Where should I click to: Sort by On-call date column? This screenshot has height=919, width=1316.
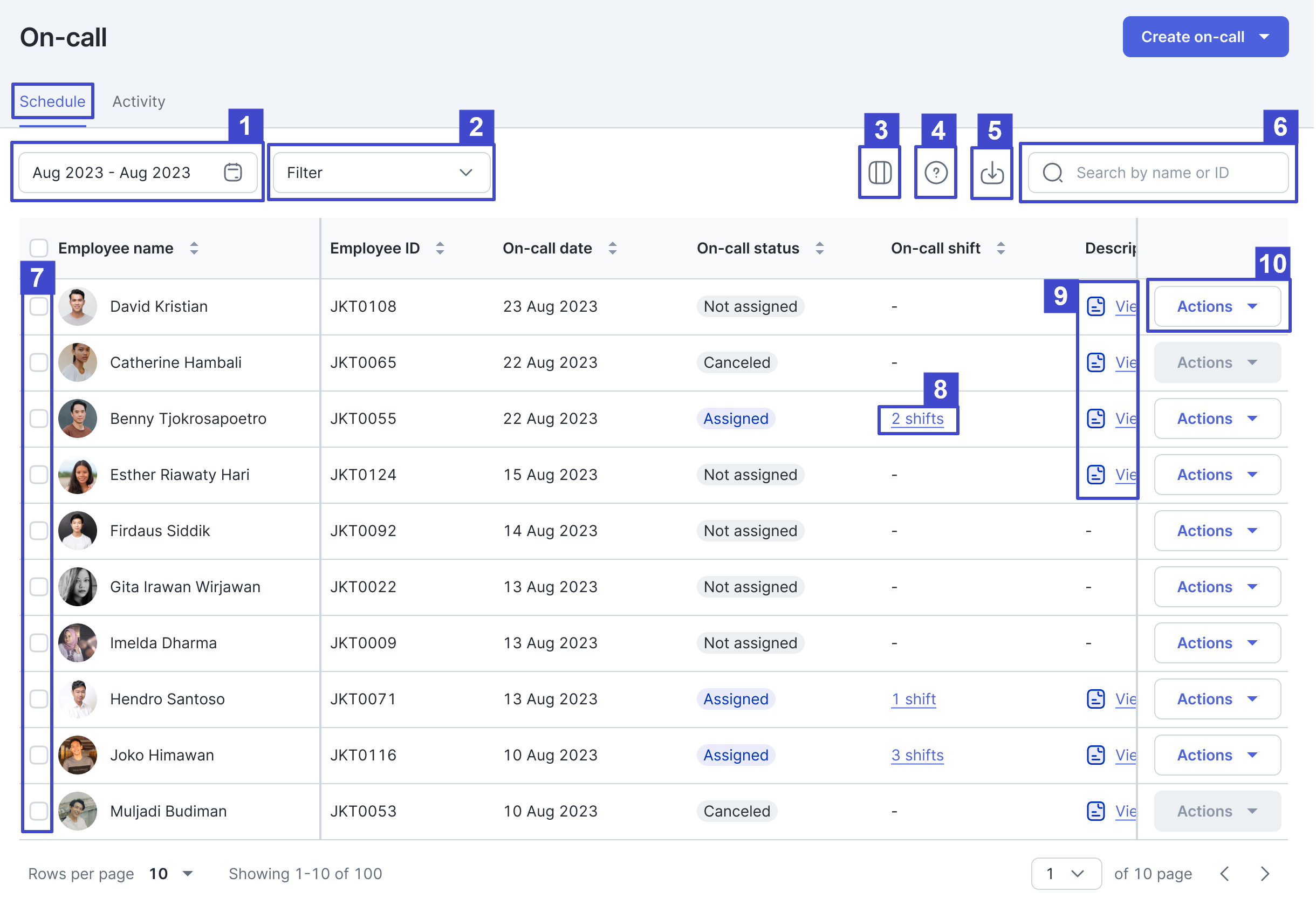[613, 249]
